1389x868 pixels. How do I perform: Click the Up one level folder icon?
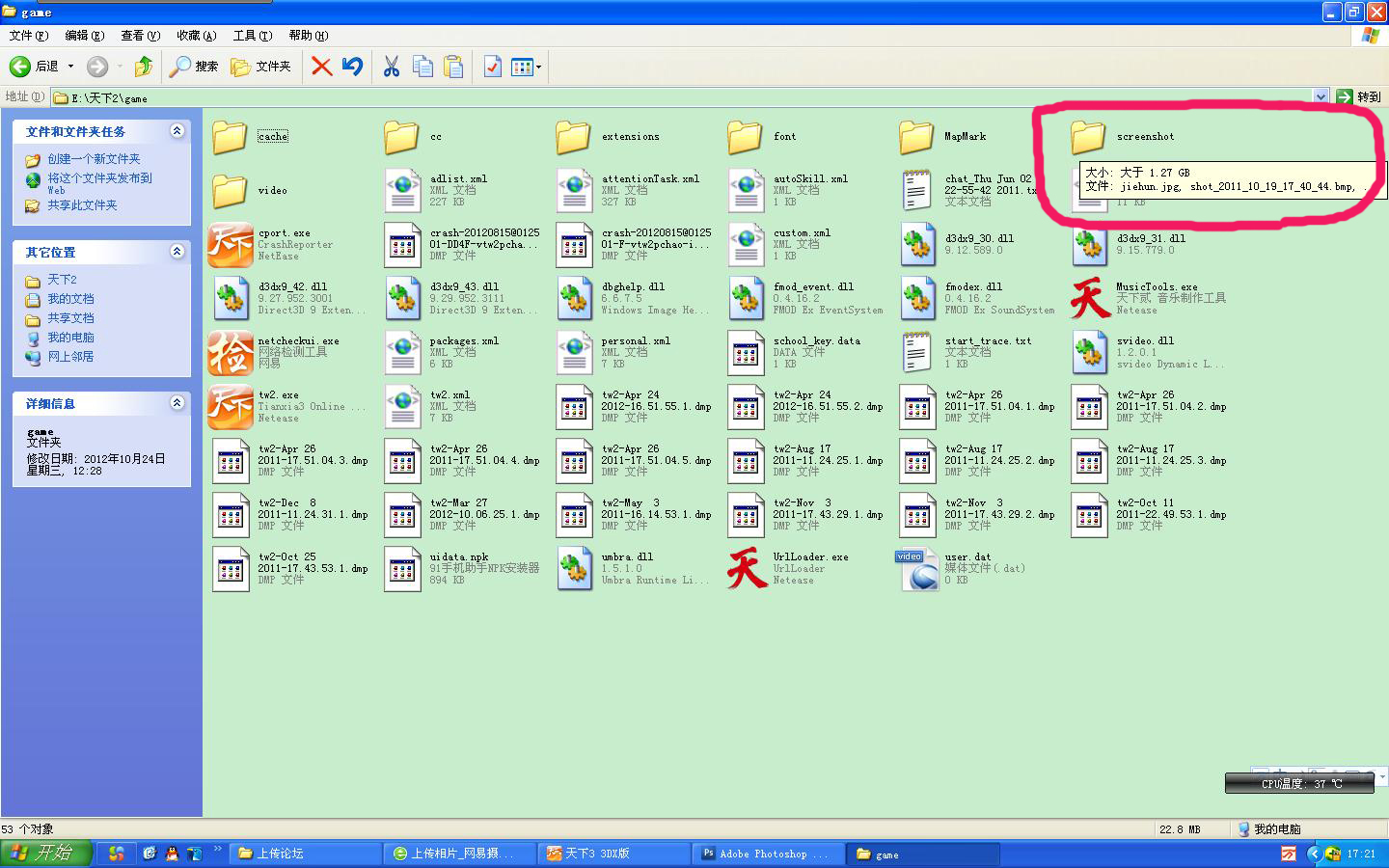tap(144, 67)
